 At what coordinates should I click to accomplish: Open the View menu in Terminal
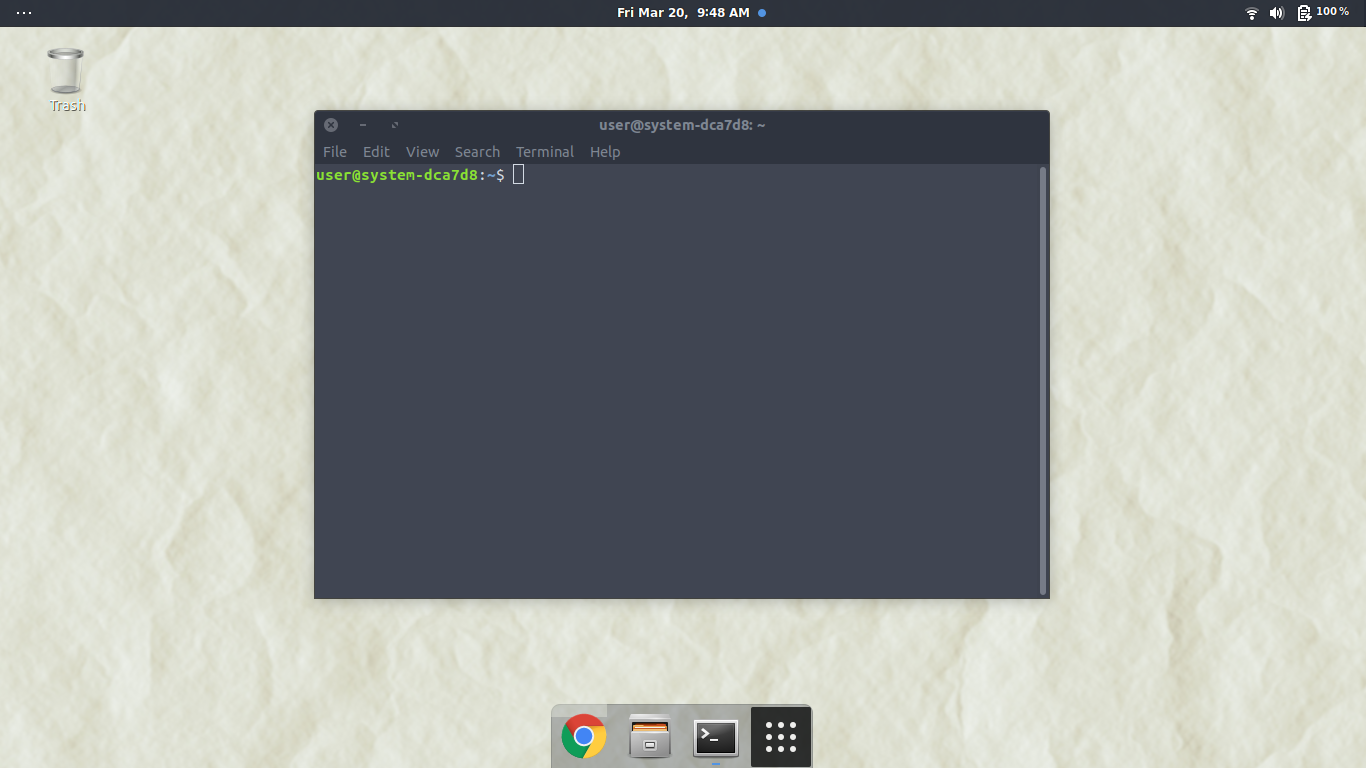[422, 152]
